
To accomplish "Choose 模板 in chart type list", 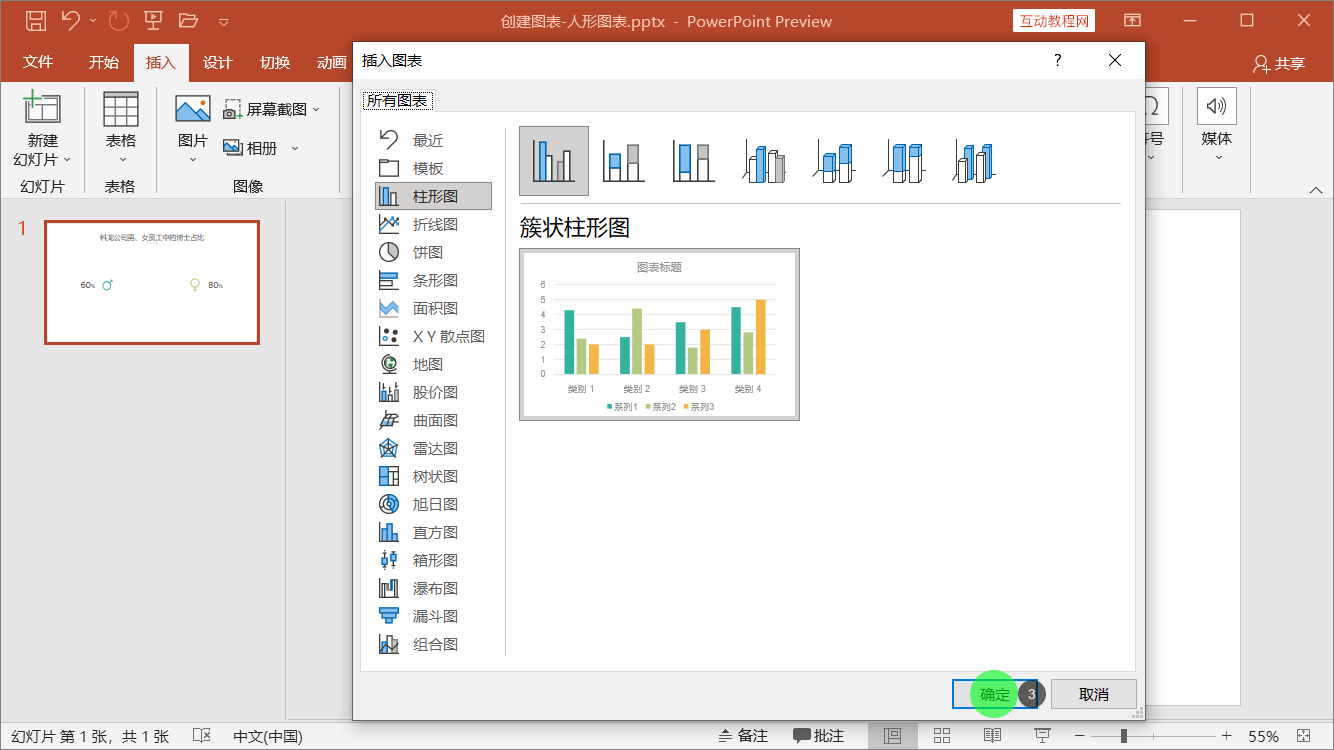I will tap(433, 168).
